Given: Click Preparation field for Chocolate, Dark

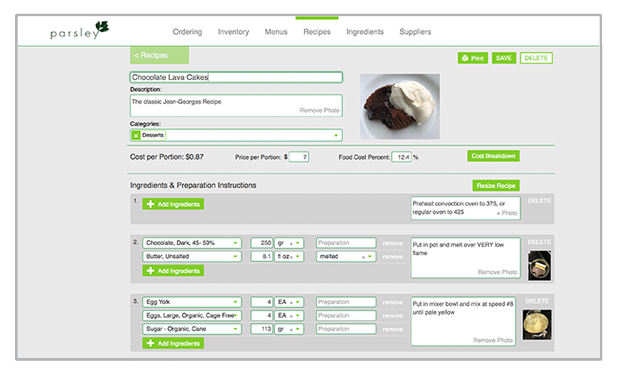Looking at the screenshot, I should tap(346, 243).
